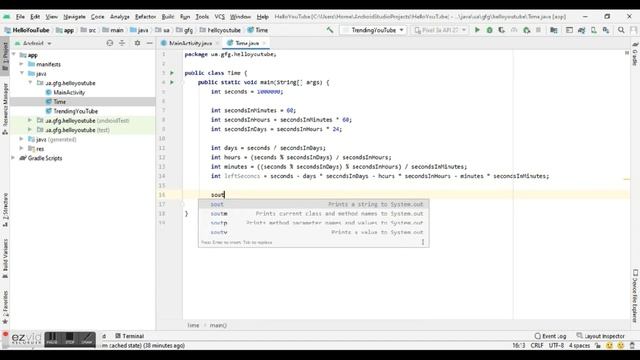Click 4 spaces indent setting
Image resolution: width=640 pixels, height=360 pixels.
pyautogui.click(x=580, y=345)
